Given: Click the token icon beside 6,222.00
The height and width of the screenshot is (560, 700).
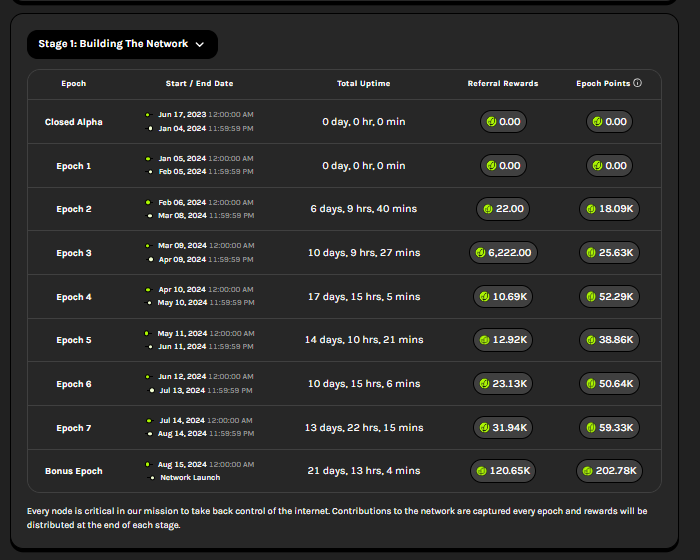Looking at the screenshot, I should pyautogui.click(x=480, y=253).
